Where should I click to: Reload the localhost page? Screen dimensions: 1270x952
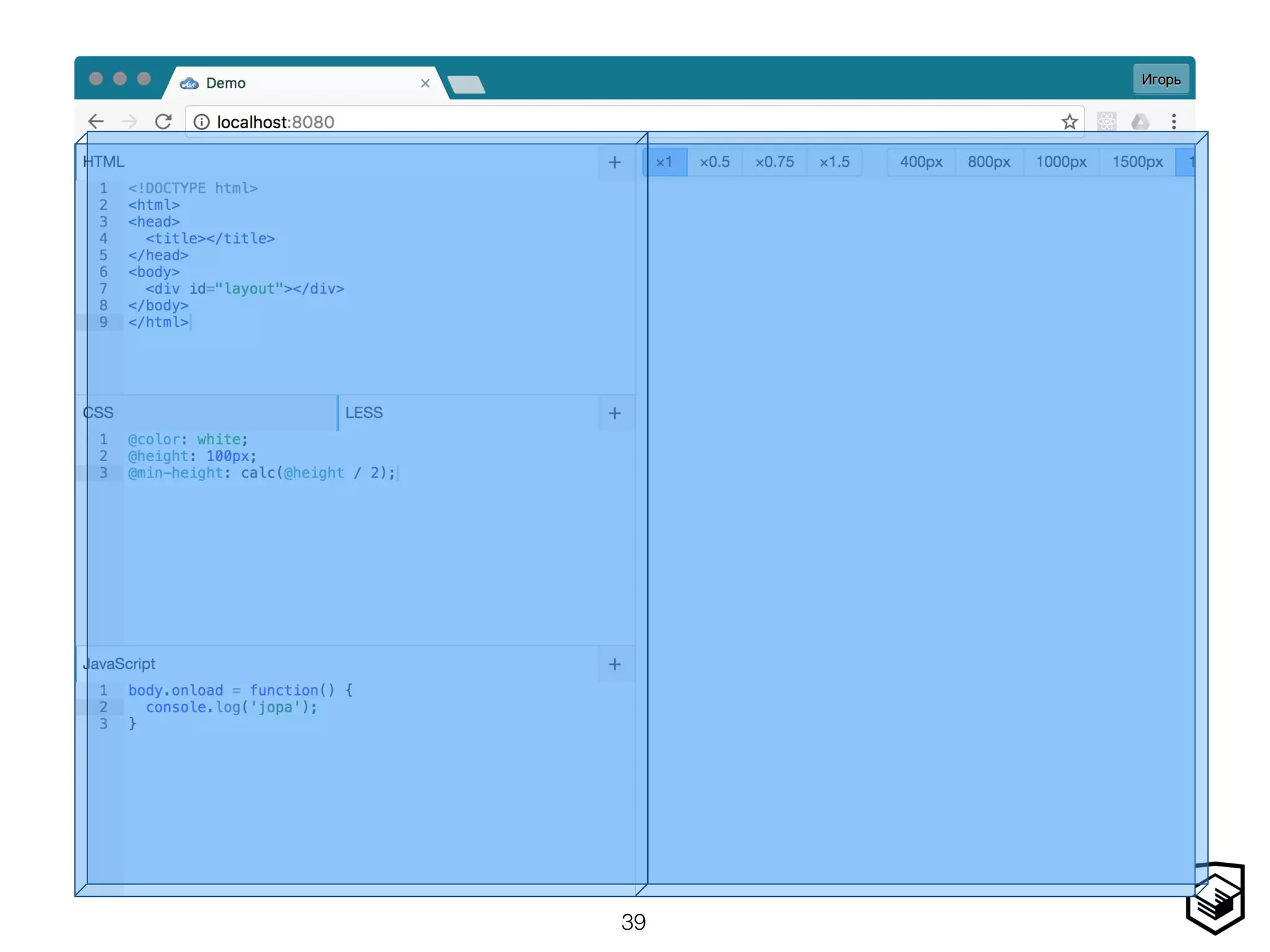tap(163, 121)
